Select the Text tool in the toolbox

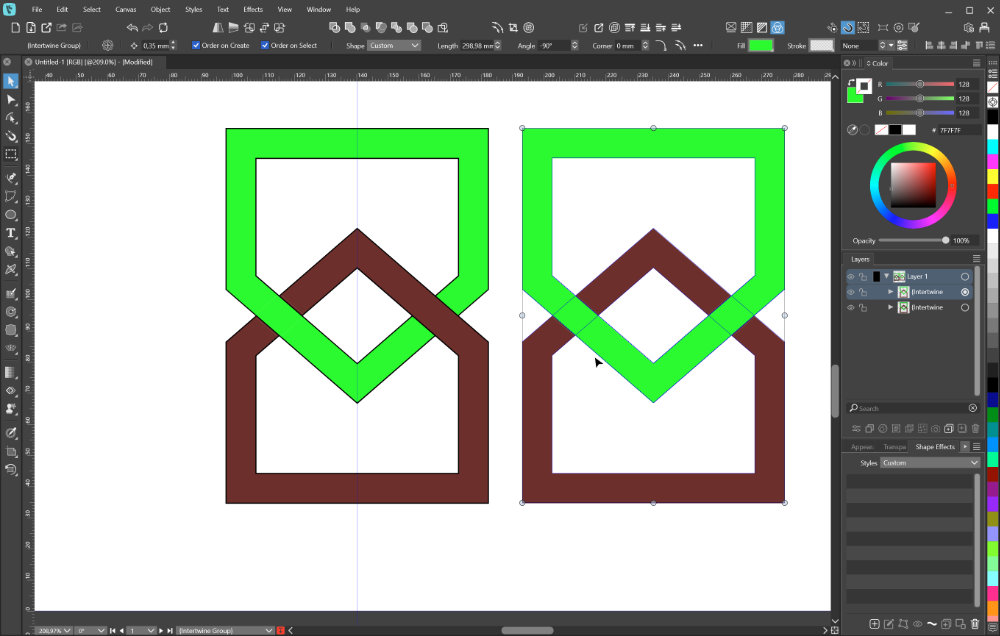pyautogui.click(x=11, y=233)
